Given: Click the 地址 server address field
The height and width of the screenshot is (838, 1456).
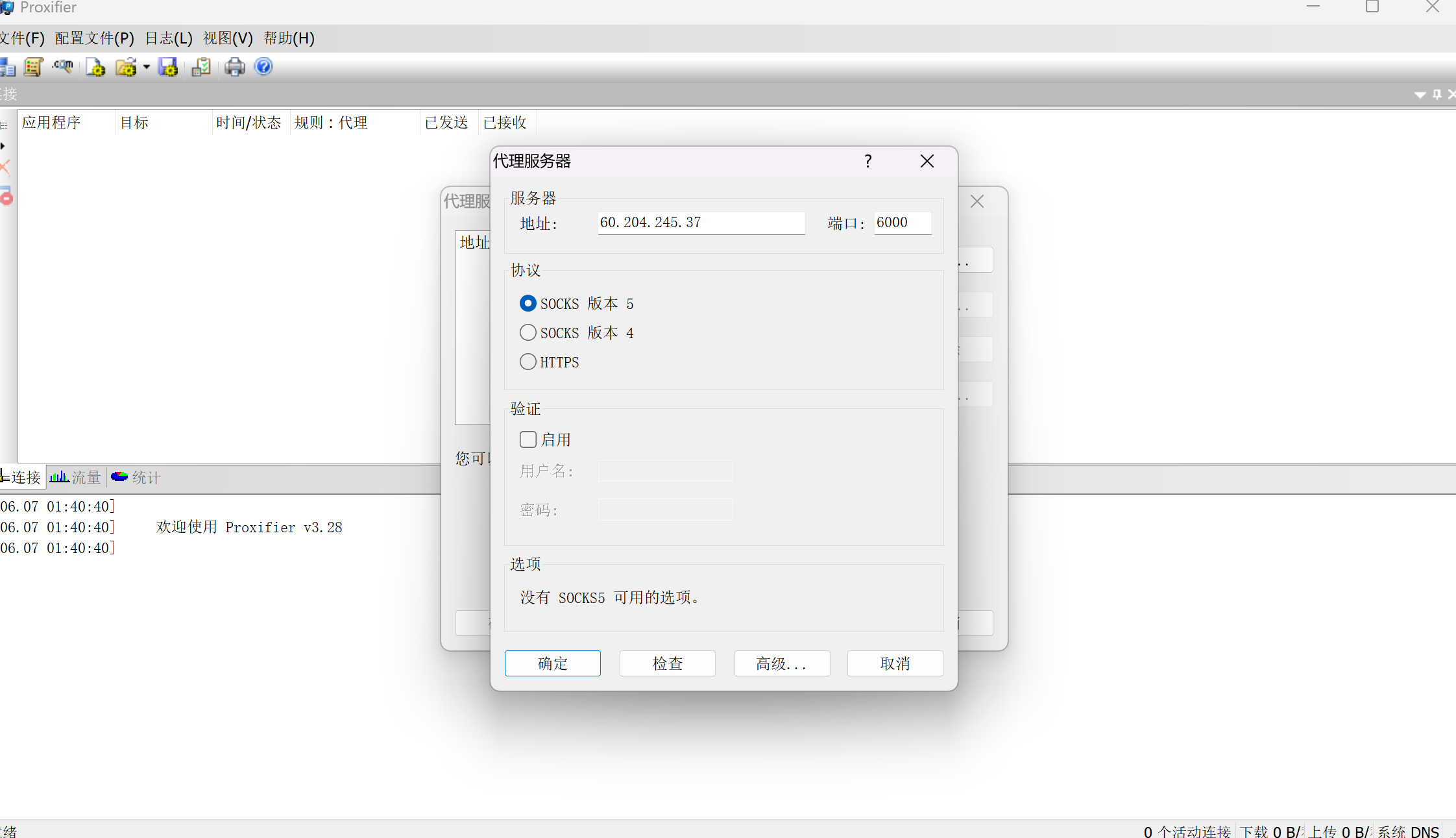Looking at the screenshot, I should tap(701, 223).
